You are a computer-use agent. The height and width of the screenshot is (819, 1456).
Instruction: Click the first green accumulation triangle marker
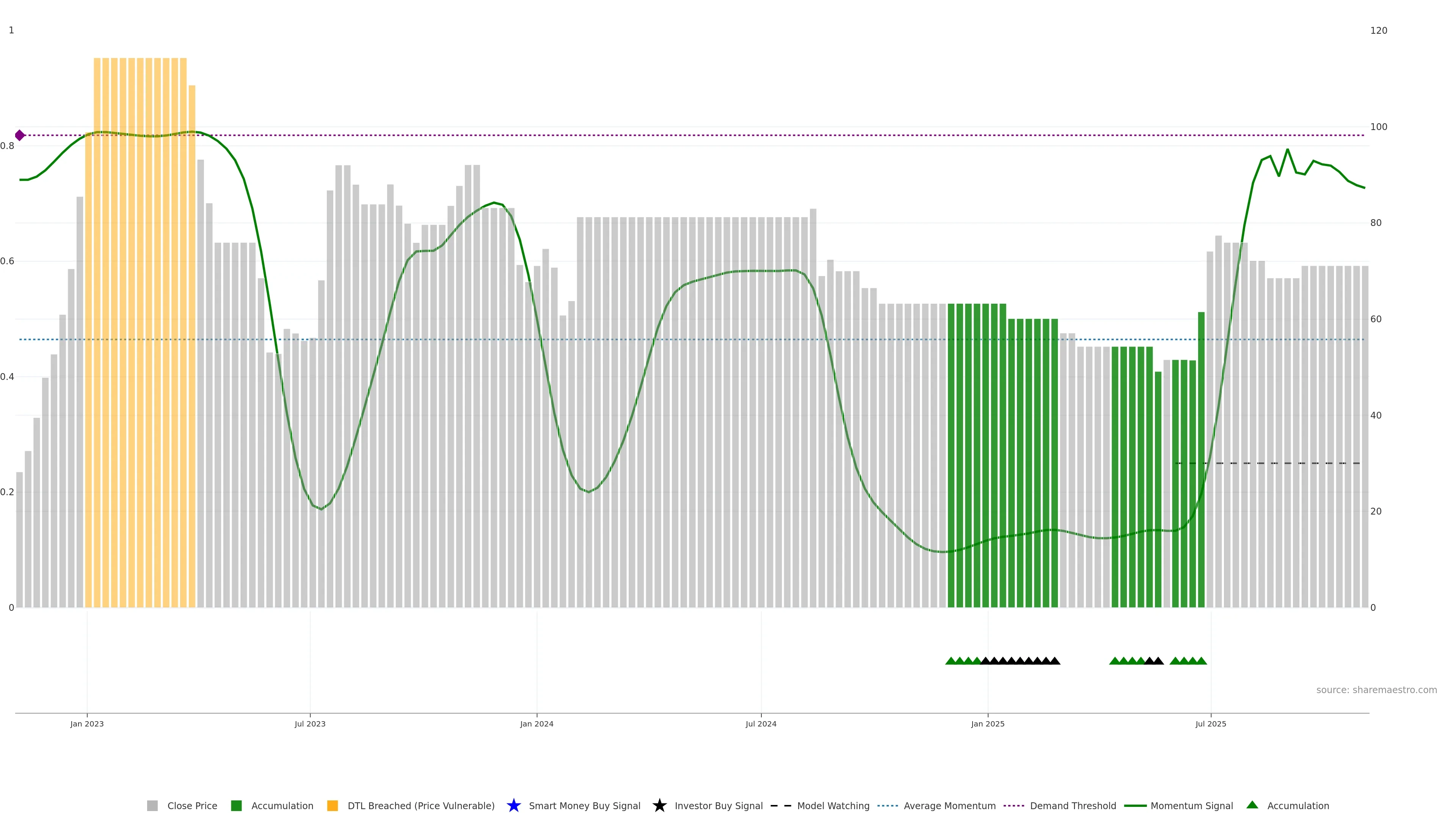click(951, 661)
